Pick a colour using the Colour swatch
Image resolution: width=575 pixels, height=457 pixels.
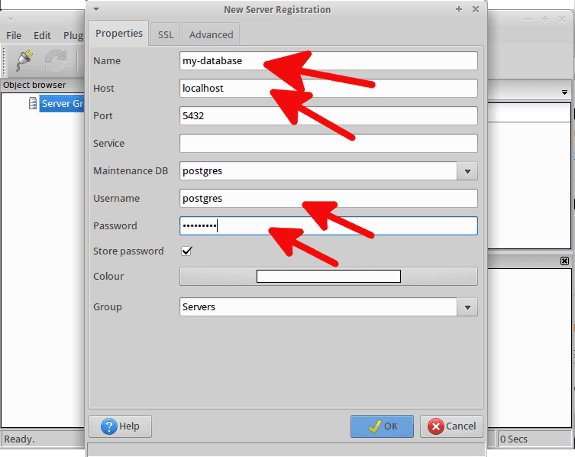[x=328, y=276]
